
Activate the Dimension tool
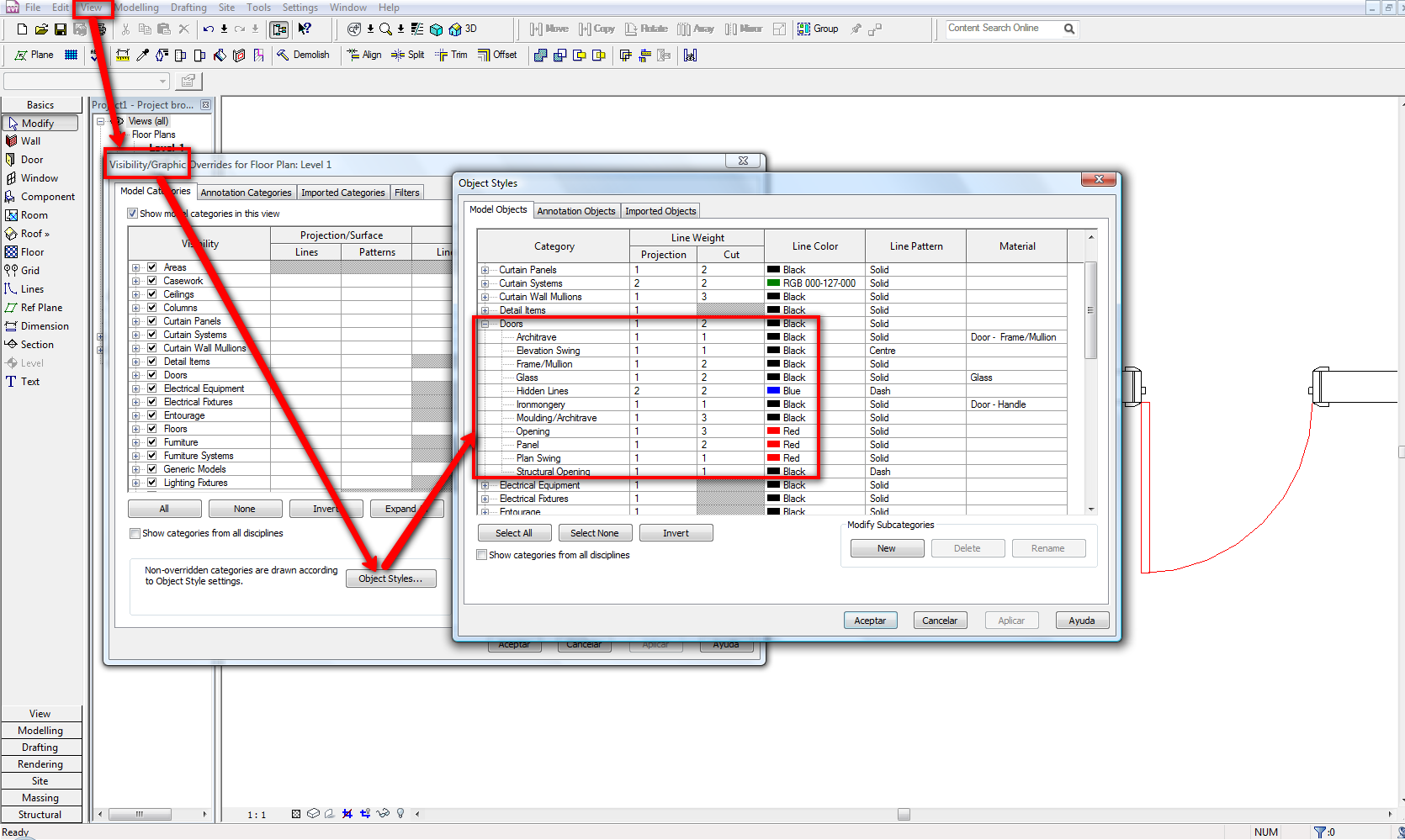[x=44, y=326]
